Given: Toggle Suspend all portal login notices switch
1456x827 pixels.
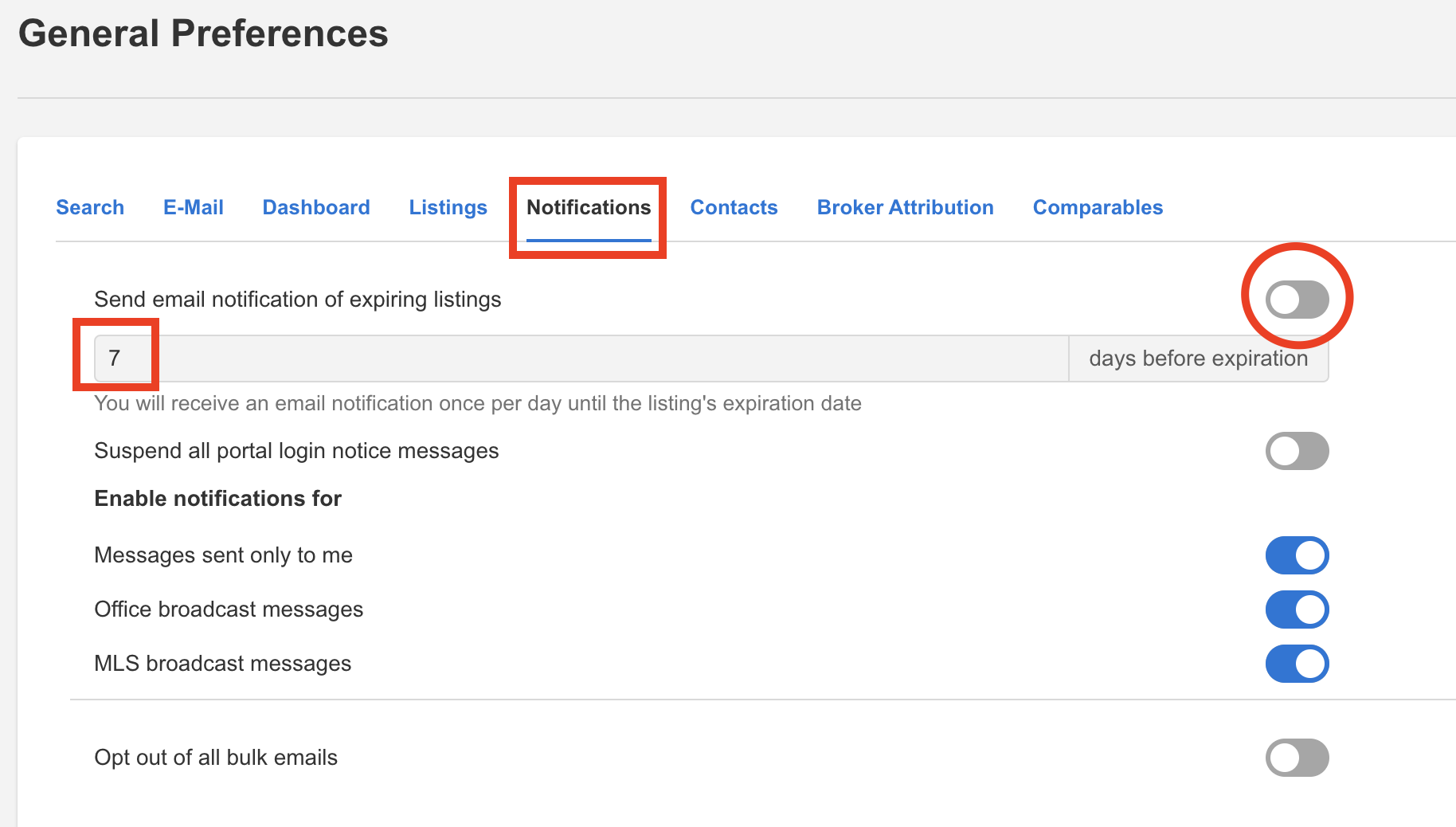Looking at the screenshot, I should click(x=1297, y=451).
